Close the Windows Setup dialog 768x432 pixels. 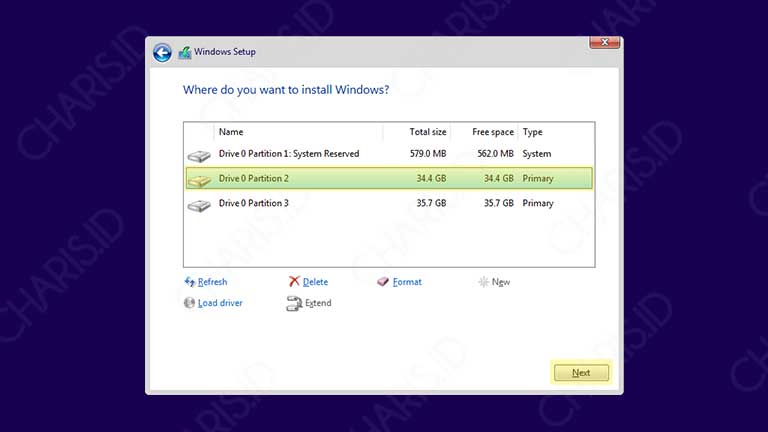click(604, 42)
